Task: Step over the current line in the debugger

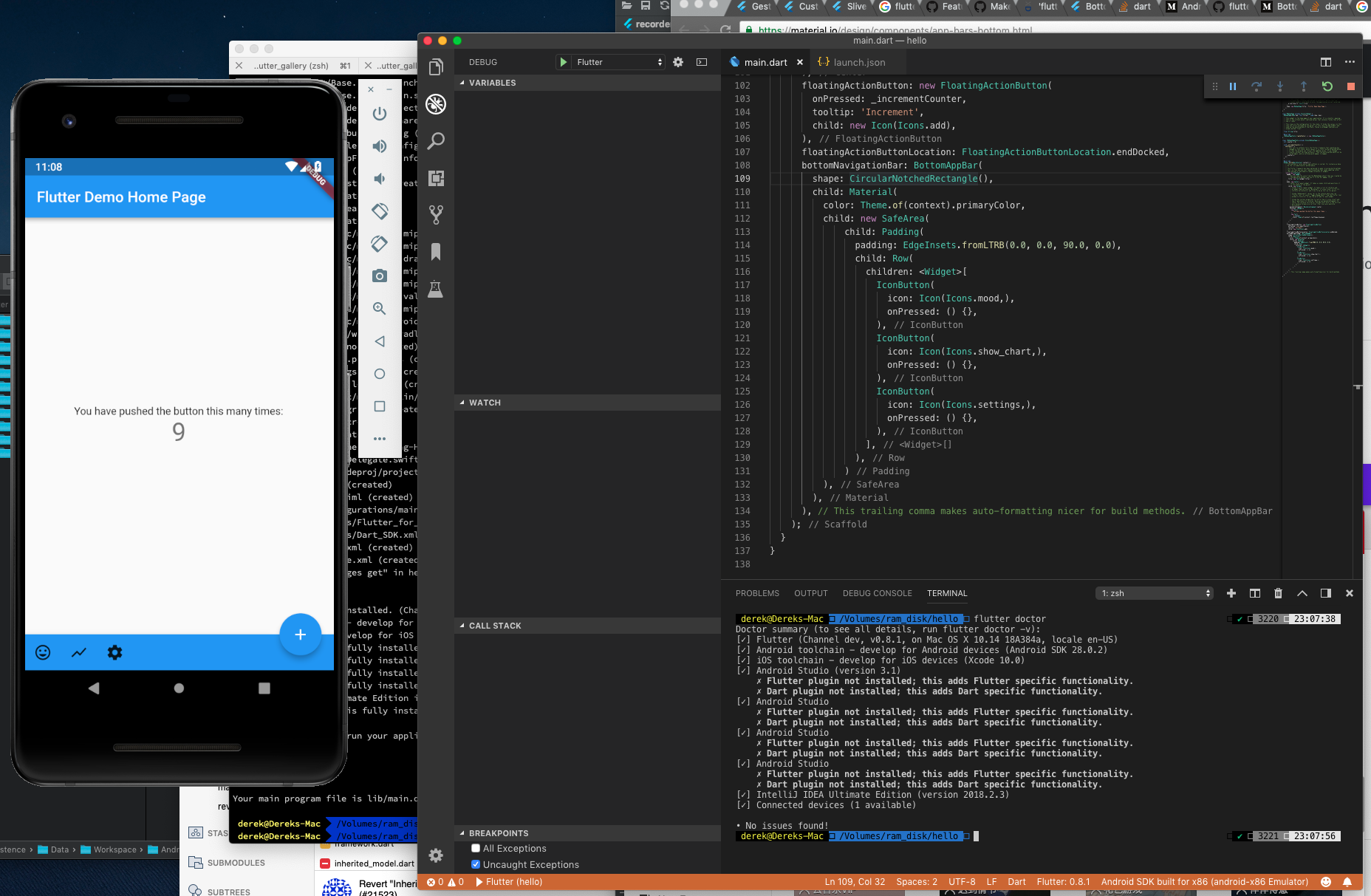Action: point(1257,86)
